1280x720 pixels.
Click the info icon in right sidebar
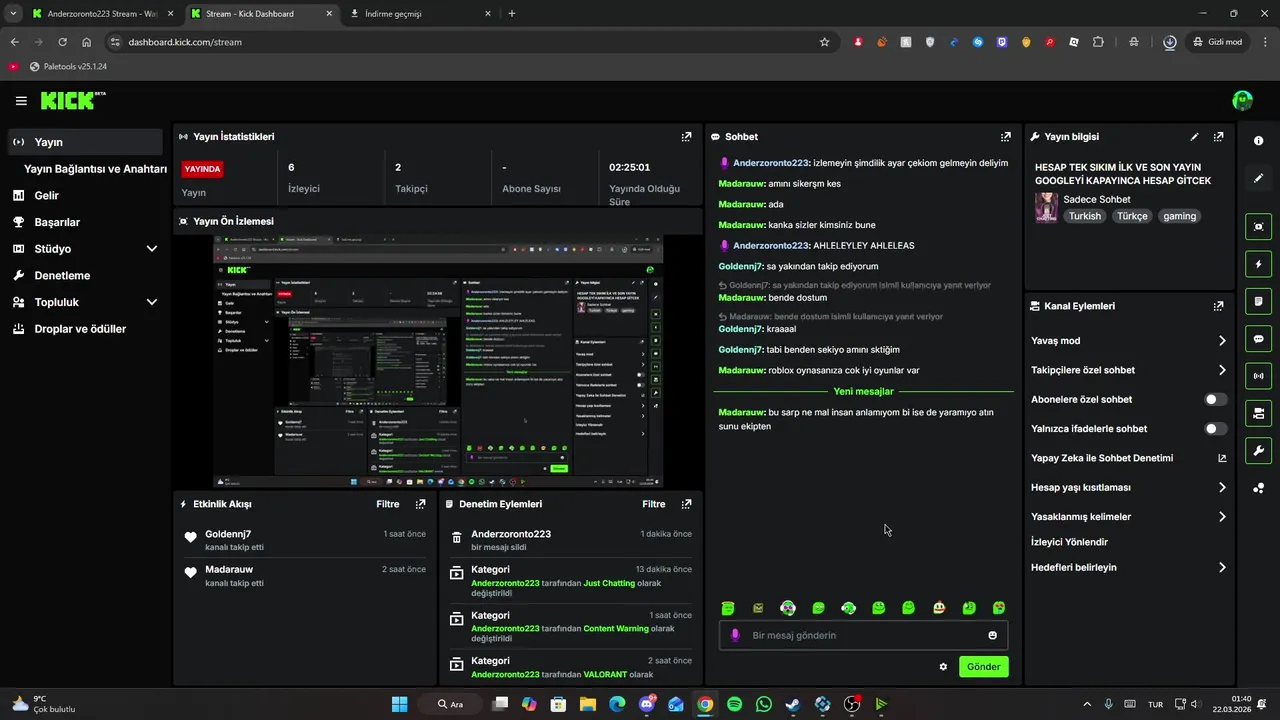(1258, 141)
